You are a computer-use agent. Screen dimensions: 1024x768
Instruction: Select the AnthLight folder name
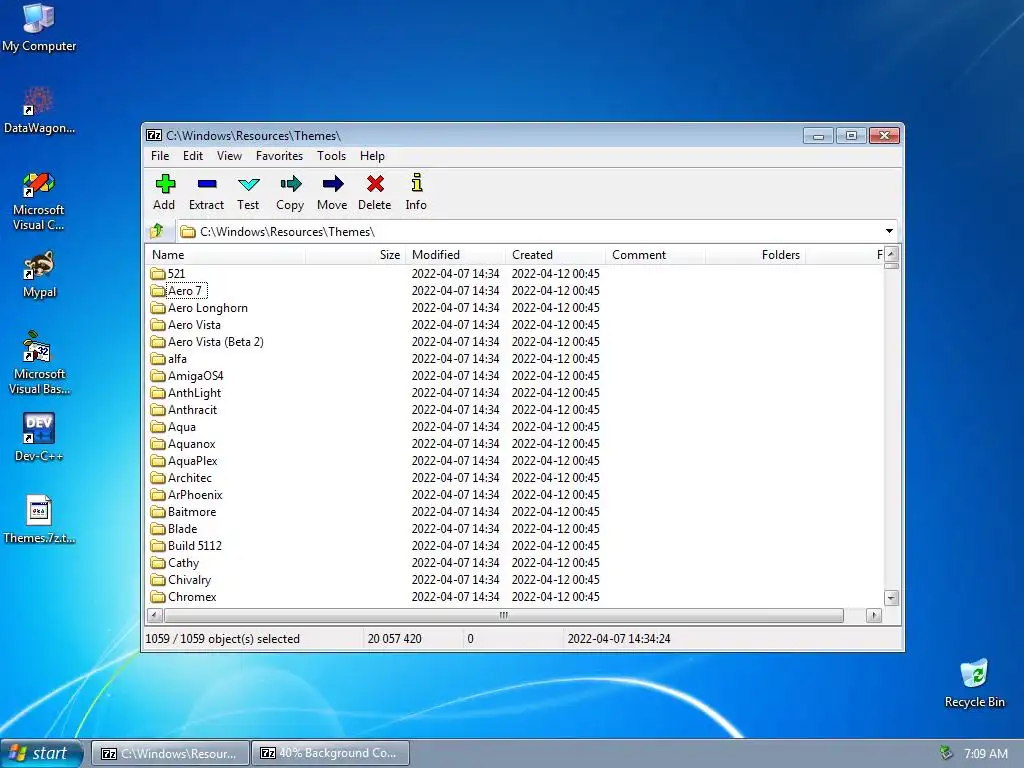pyautogui.click(x=194, y=392)
